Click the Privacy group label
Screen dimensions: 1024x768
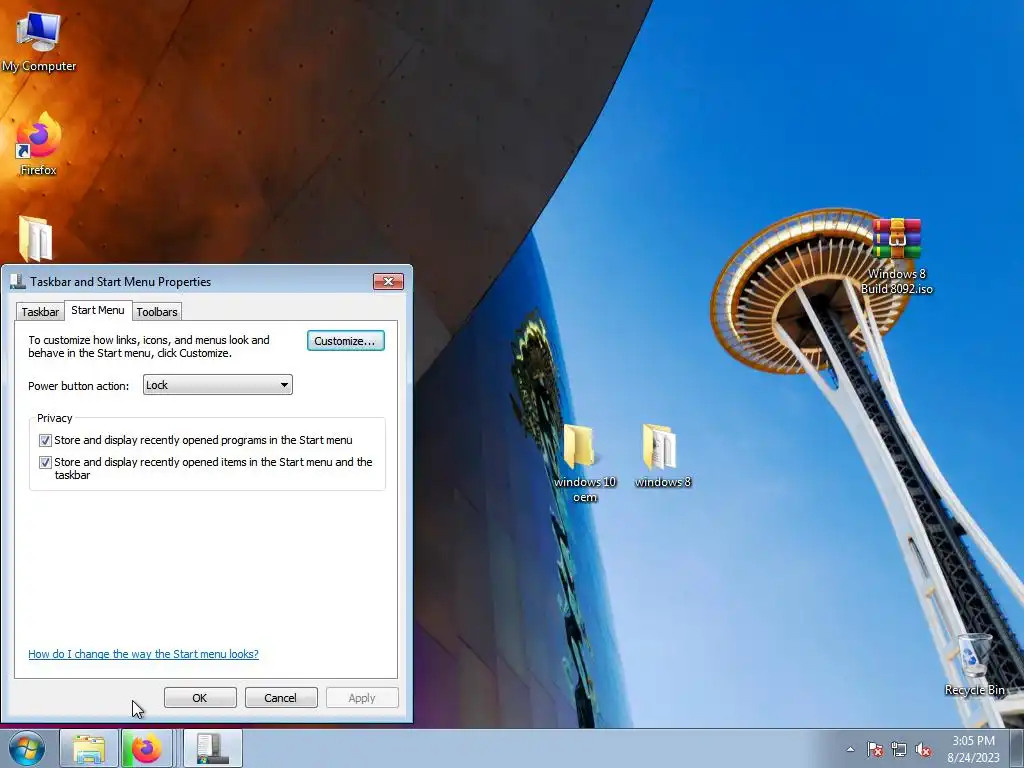click(54, 418)
